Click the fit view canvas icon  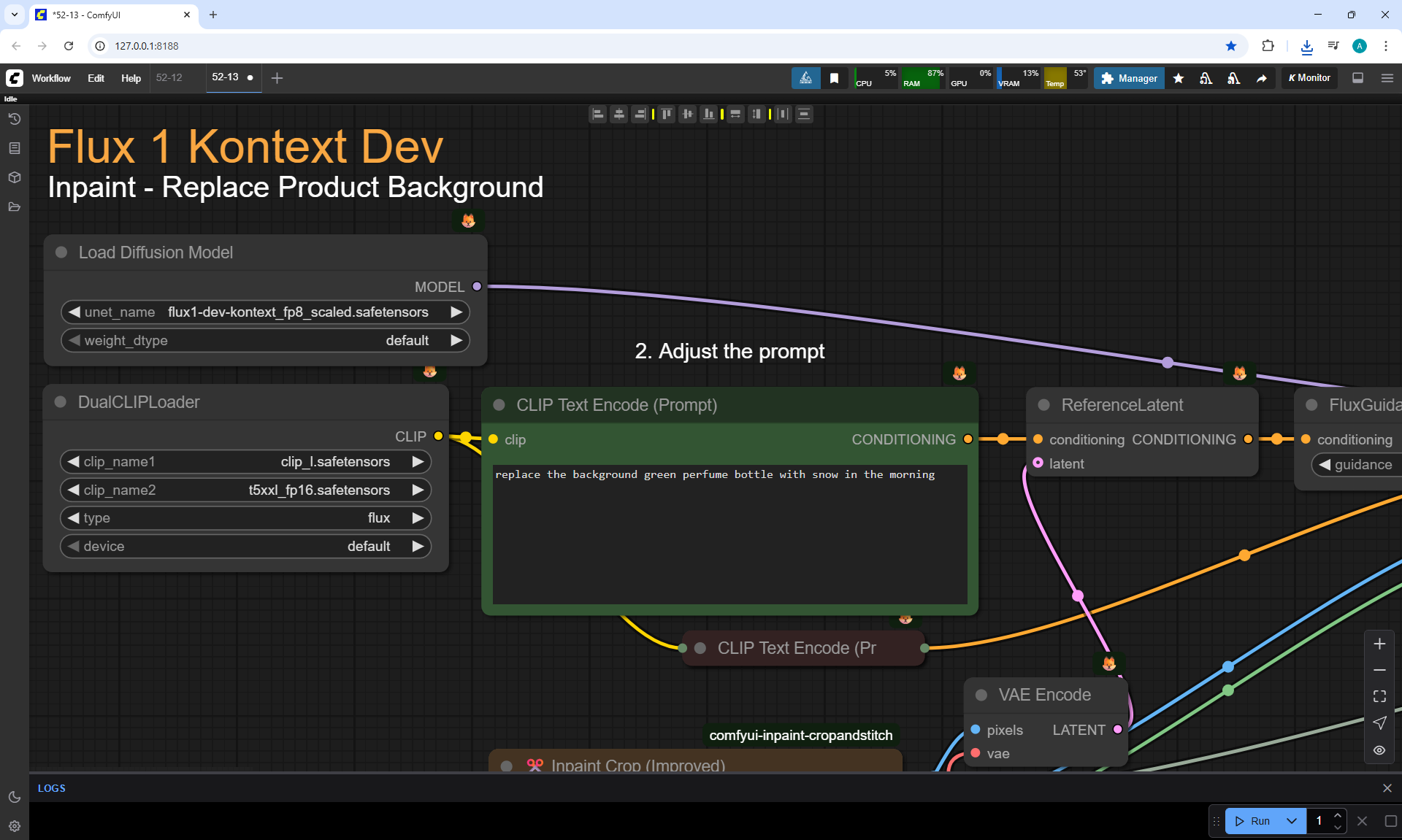click(x=1379, y=696)
